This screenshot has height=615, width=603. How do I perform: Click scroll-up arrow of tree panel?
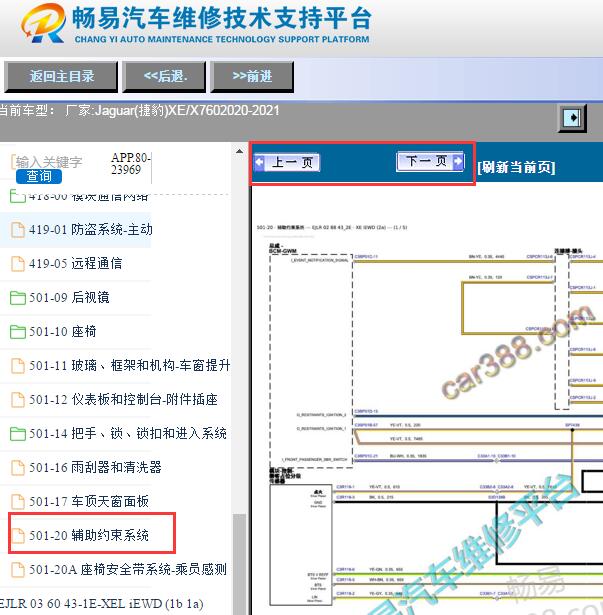(x=239, y=151)
